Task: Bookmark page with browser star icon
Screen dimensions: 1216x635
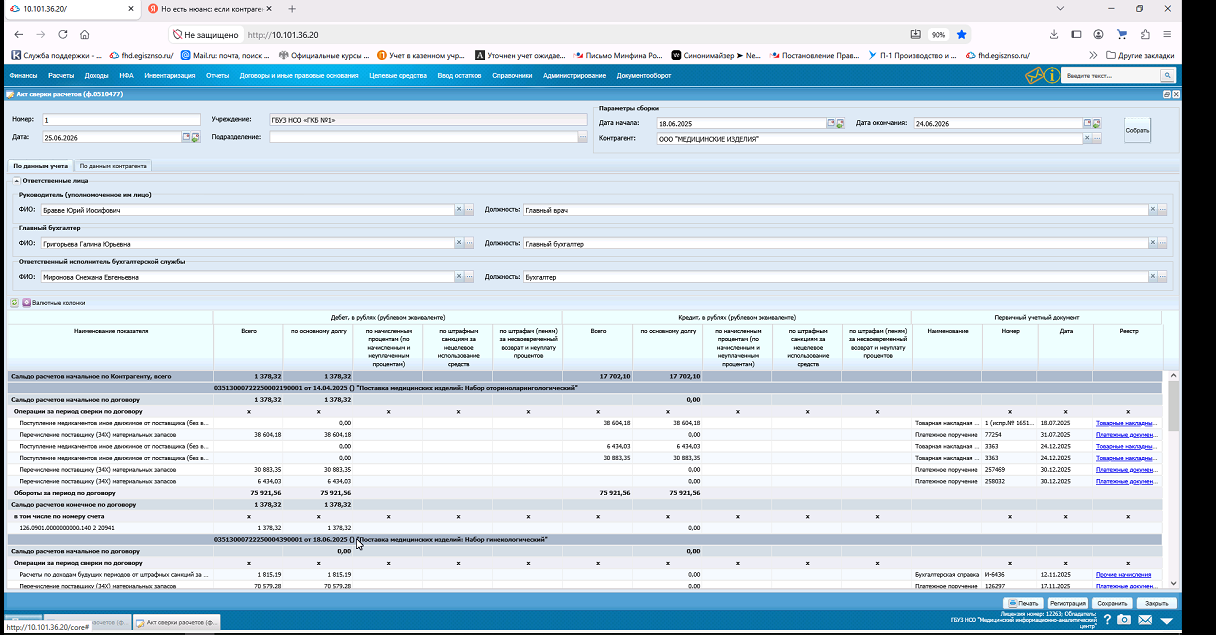Action: tap(961, 34)
